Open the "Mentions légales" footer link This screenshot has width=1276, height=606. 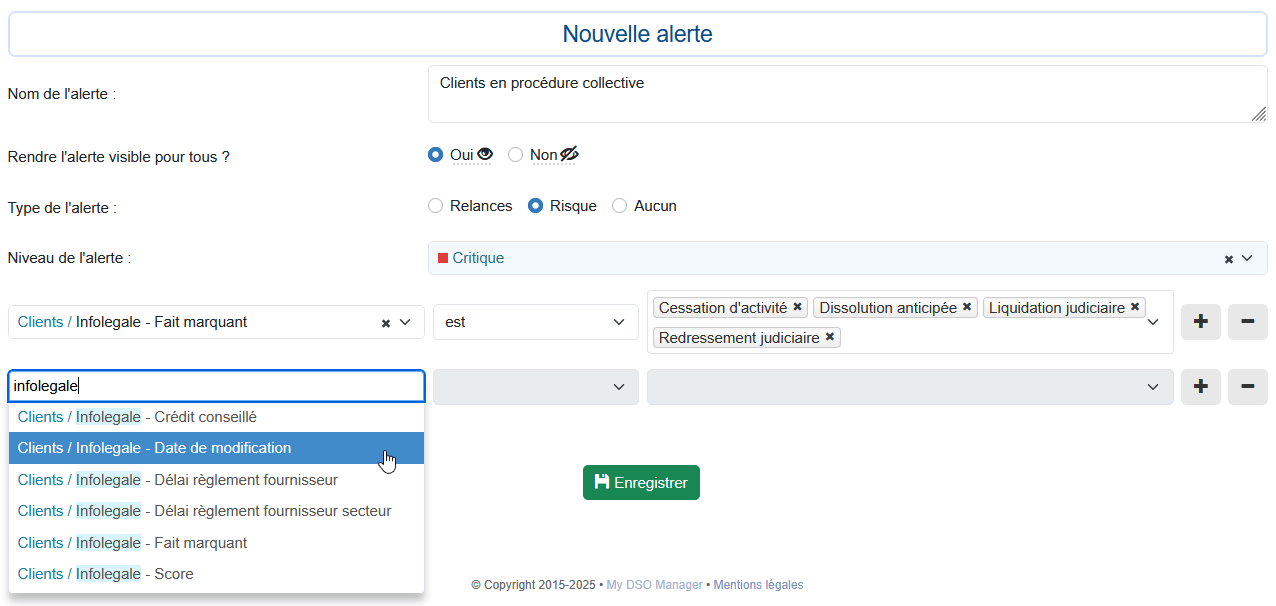(758, 584)
